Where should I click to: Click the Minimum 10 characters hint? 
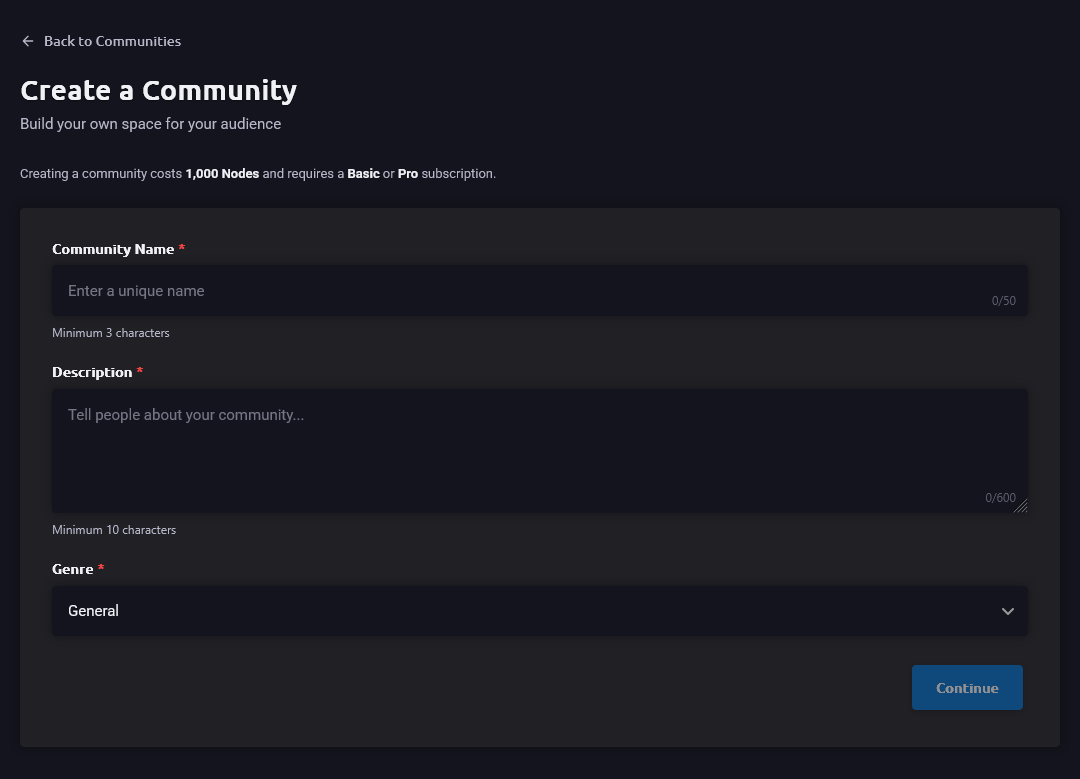click(114, 530)
